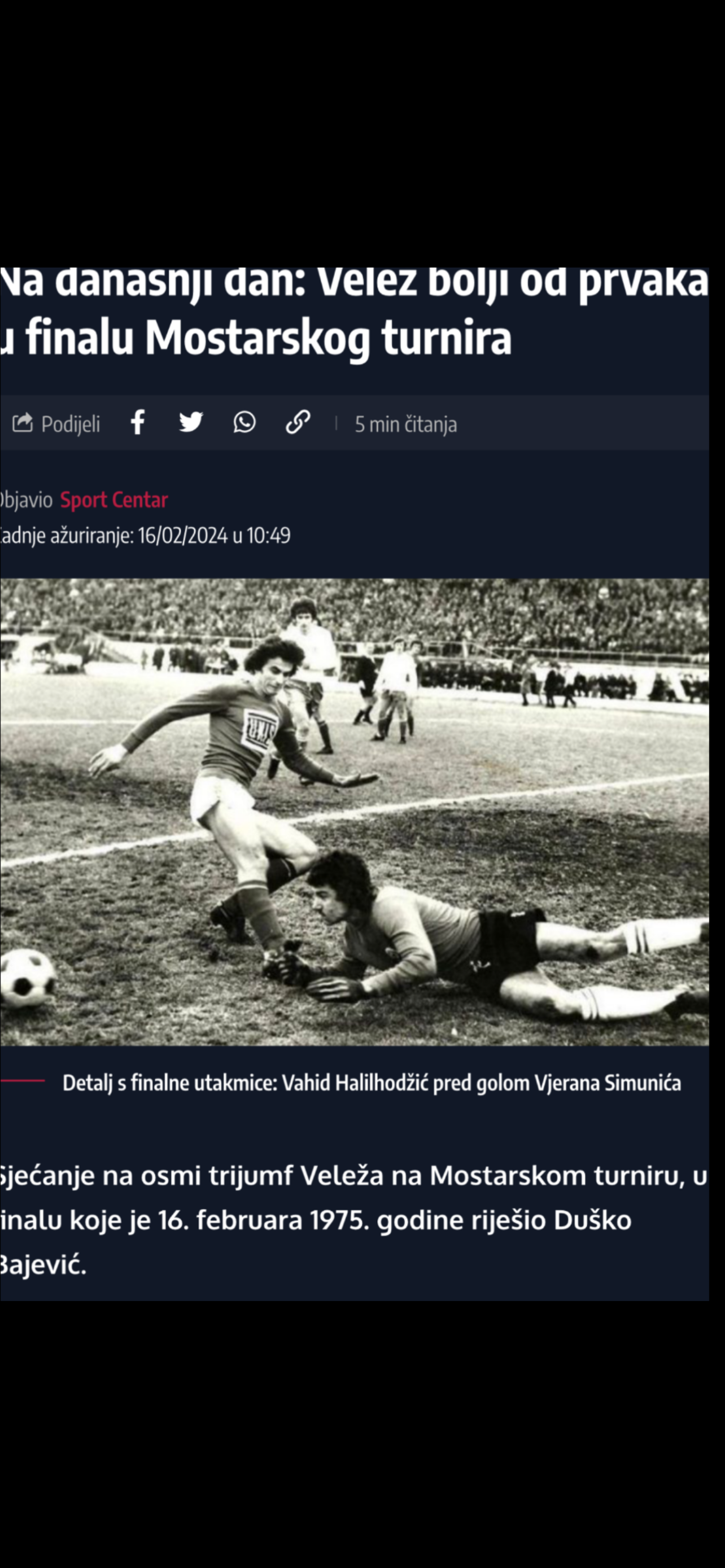
Task: Share the article on Twitter
Action: (x=191, y=422)
